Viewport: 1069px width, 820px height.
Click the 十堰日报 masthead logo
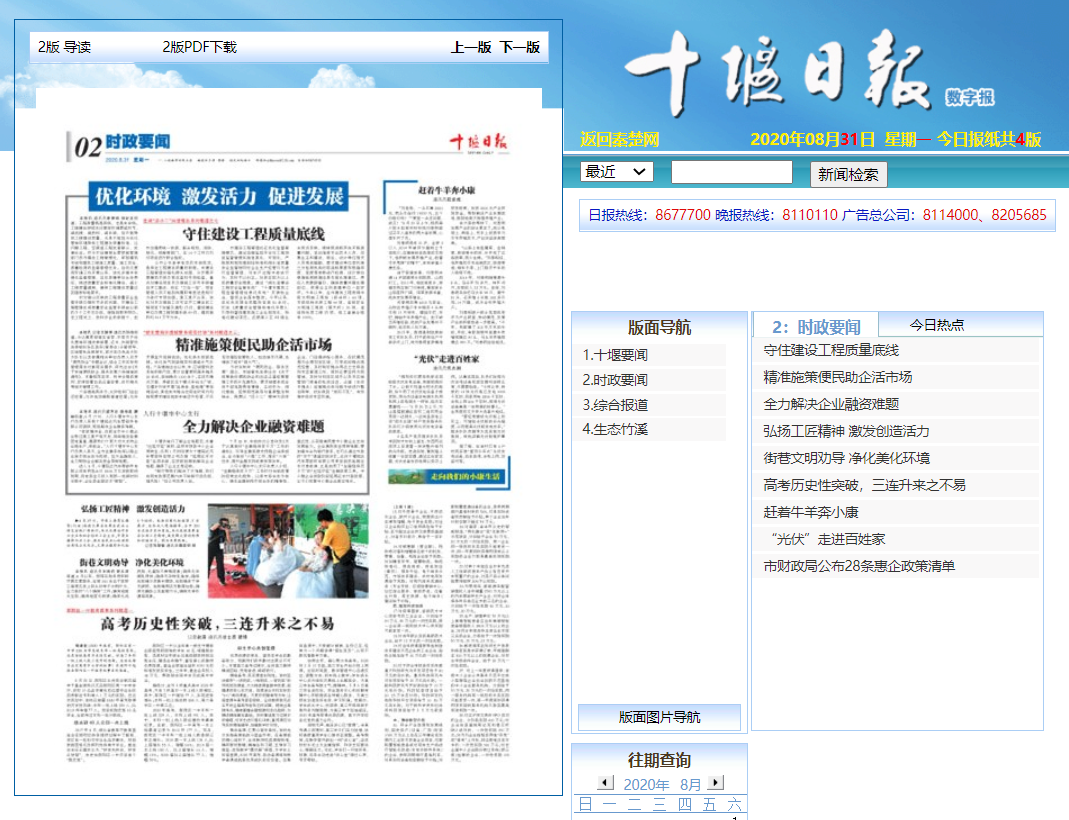[x=777, y=72]
